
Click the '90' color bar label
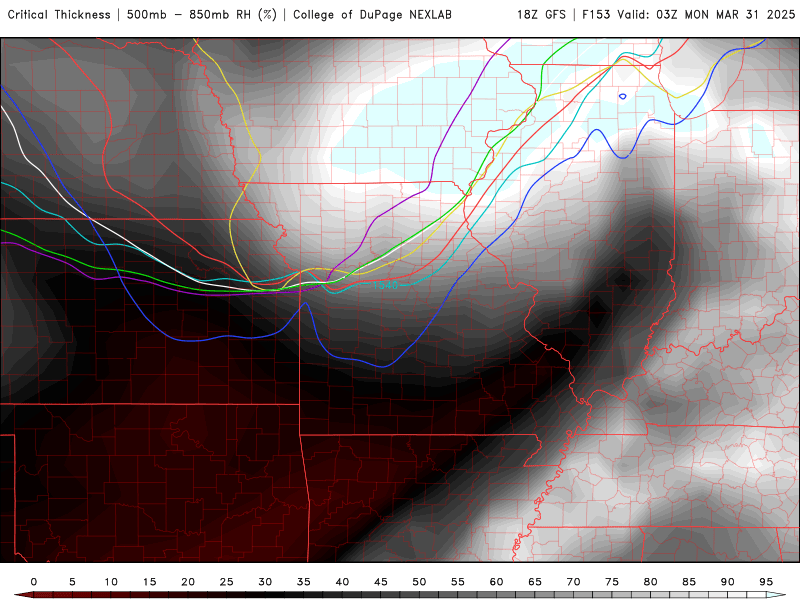click(x=728, y=582)
